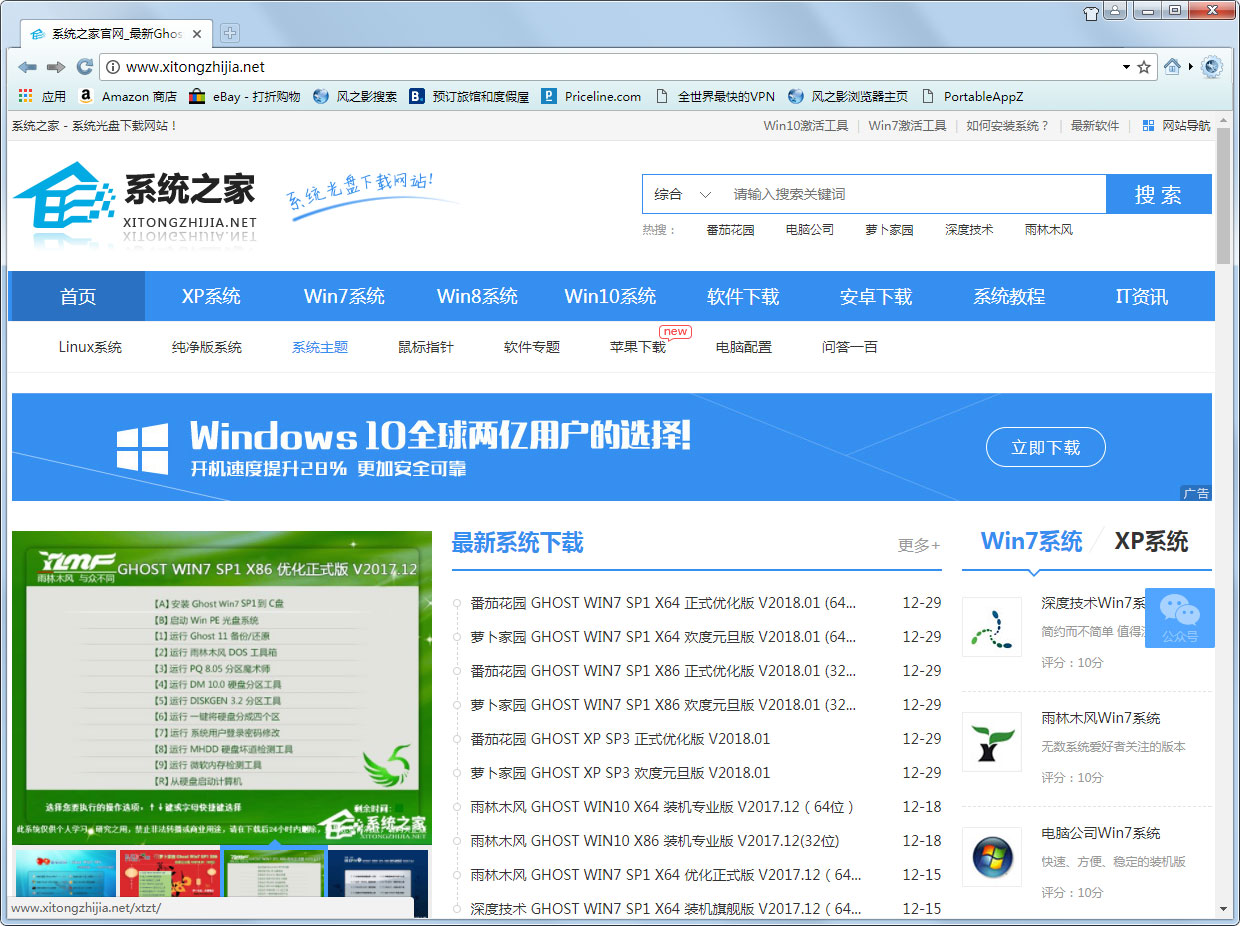Go forward with the forward arrow
Screen dimensions: 1240x926
point(56,67)
